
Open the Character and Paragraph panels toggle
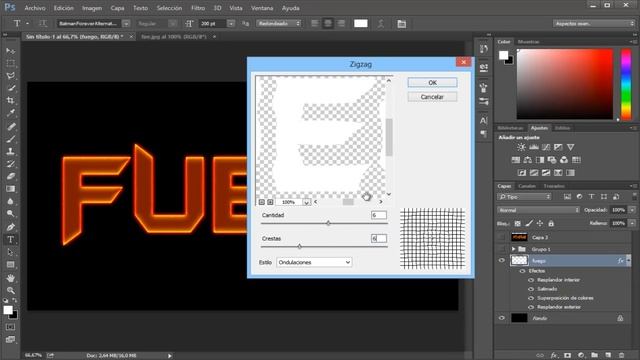point(402,24)
